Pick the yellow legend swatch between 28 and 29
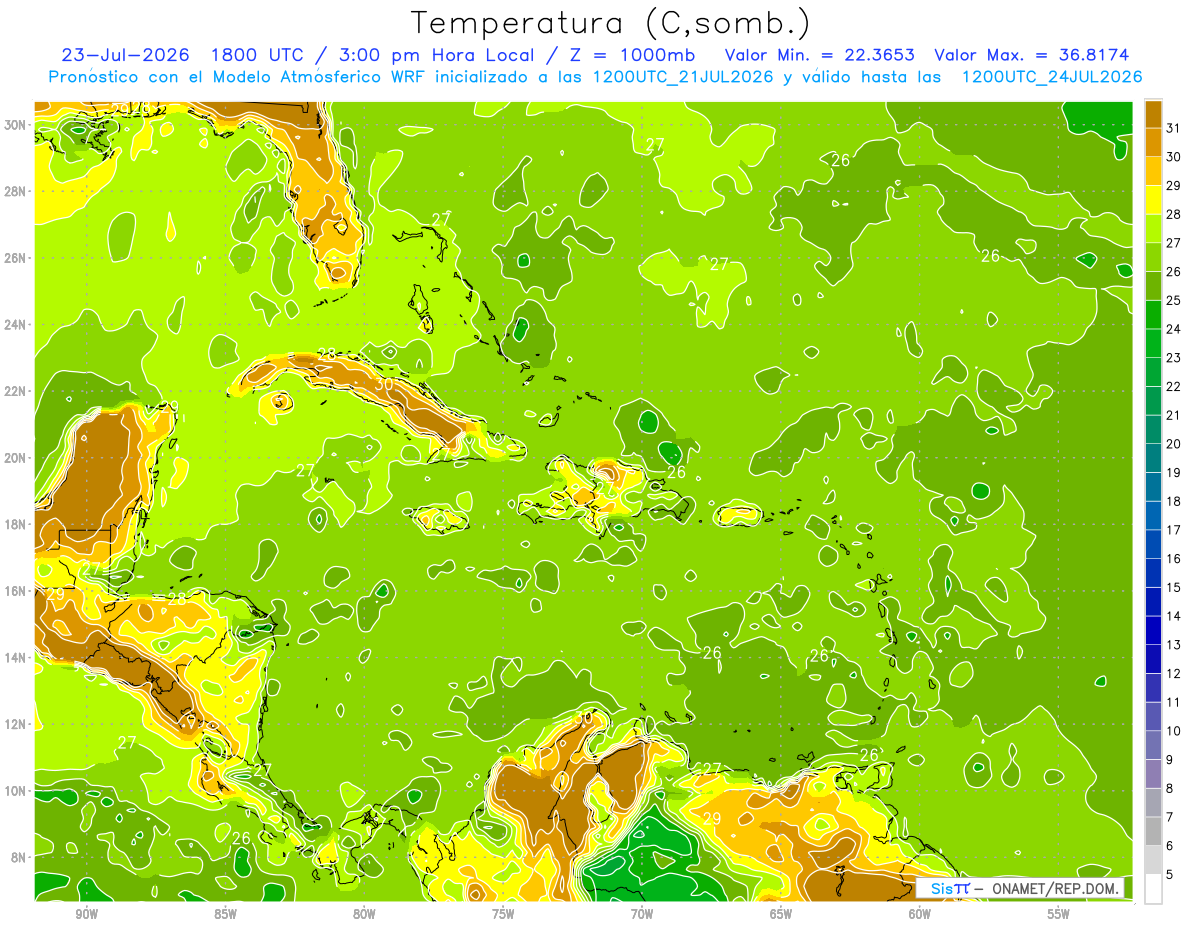The height and width of the screenshot is (927, 1200). pyautogui.click(x=1153, y=200)
